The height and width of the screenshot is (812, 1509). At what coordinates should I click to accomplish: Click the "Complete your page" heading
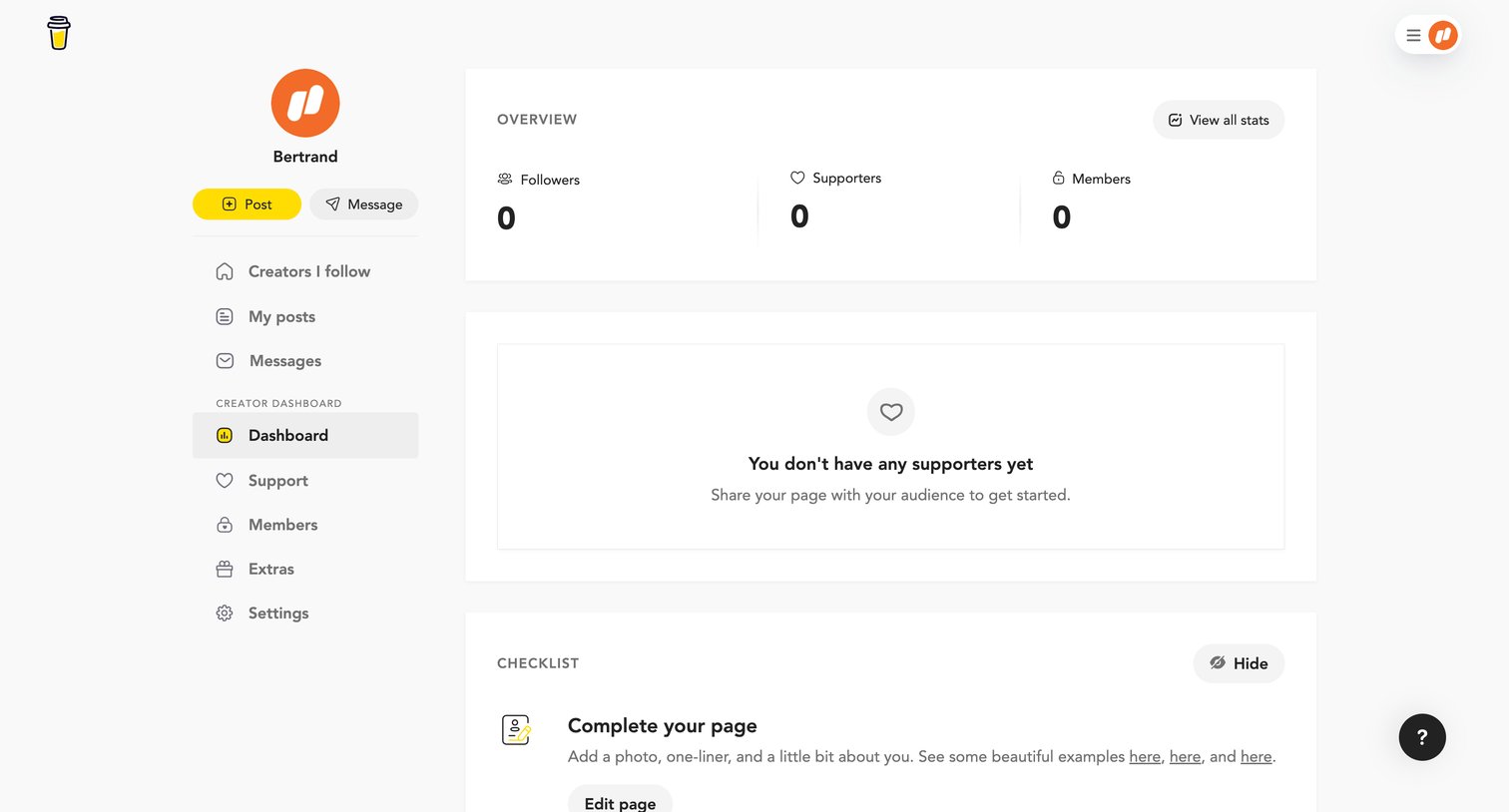(x=663, y=726)
